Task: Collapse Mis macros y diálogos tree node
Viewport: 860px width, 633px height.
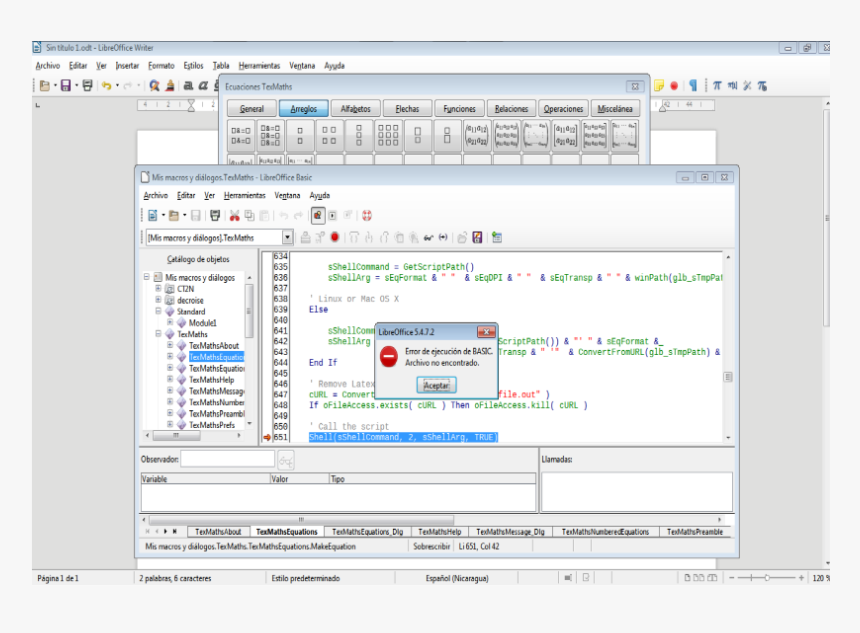Action: click(x=147, y=277)
